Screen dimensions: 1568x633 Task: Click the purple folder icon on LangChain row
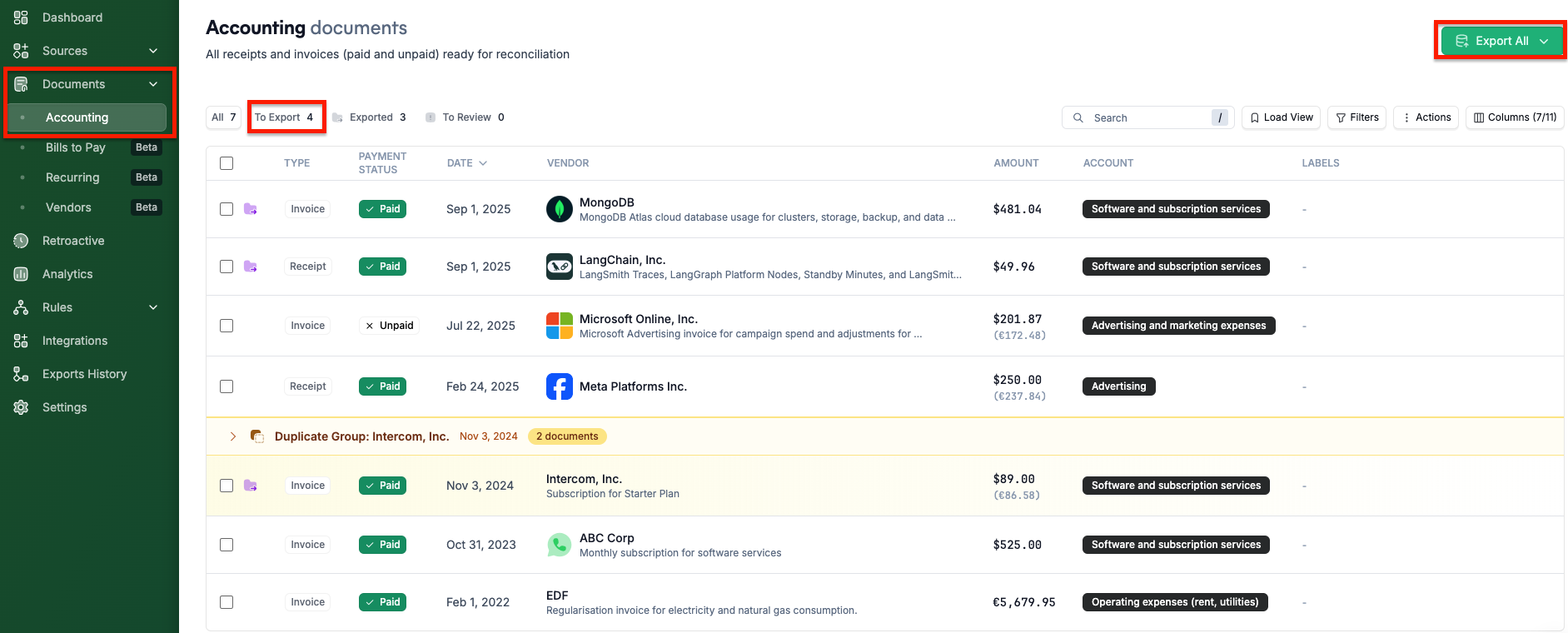point(250,267)
